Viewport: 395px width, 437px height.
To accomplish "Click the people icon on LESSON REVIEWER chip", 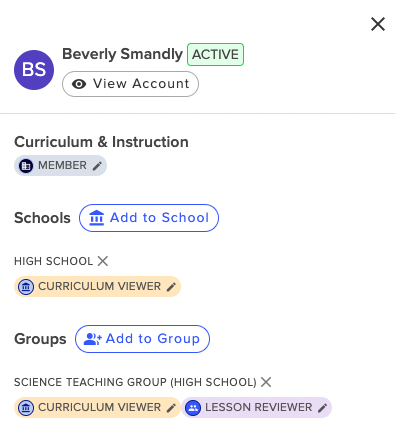I will click(193, 408).
